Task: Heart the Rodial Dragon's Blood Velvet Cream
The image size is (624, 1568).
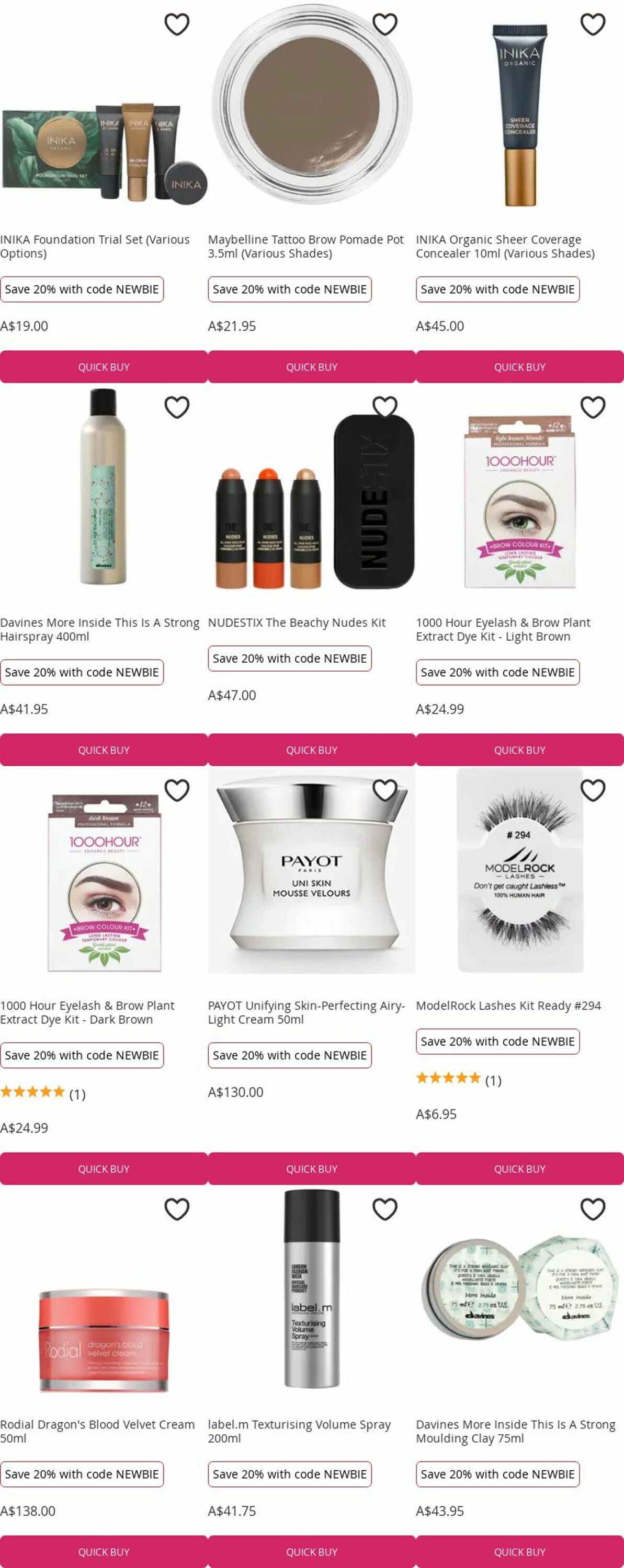Action: tap(177, 1209)
